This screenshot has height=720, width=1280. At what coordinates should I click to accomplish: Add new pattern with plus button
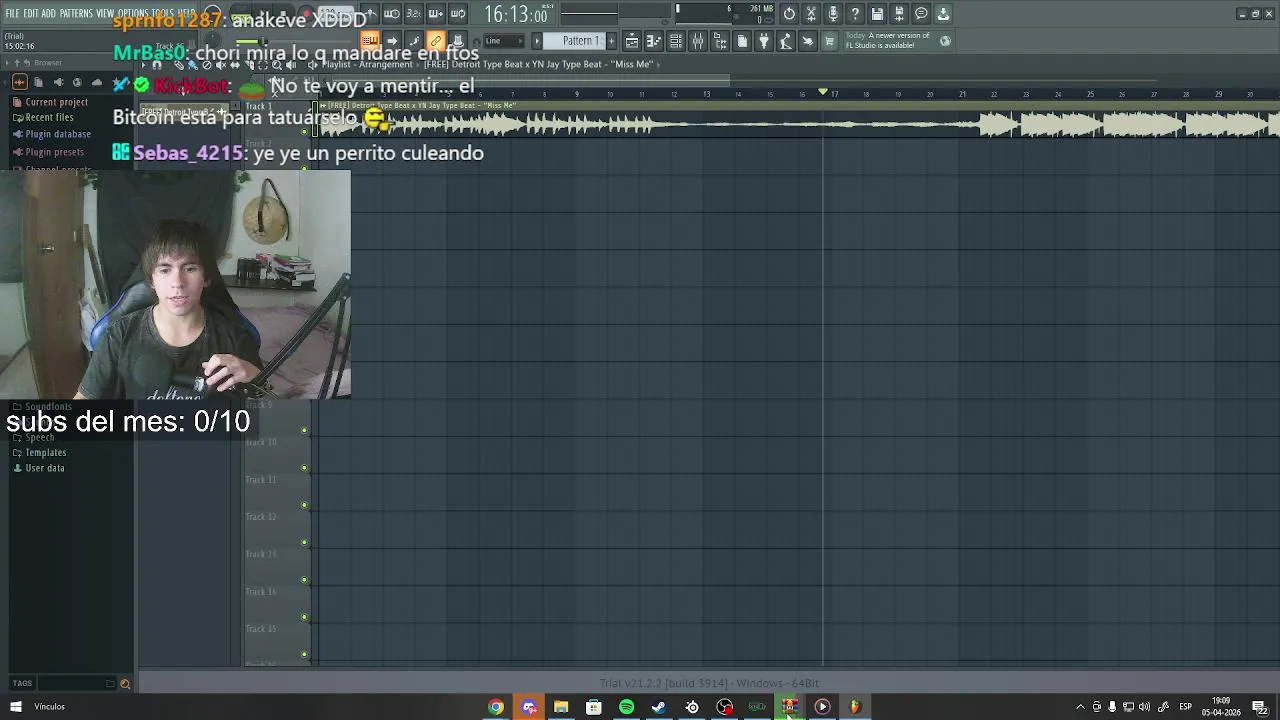pos(611,41)
